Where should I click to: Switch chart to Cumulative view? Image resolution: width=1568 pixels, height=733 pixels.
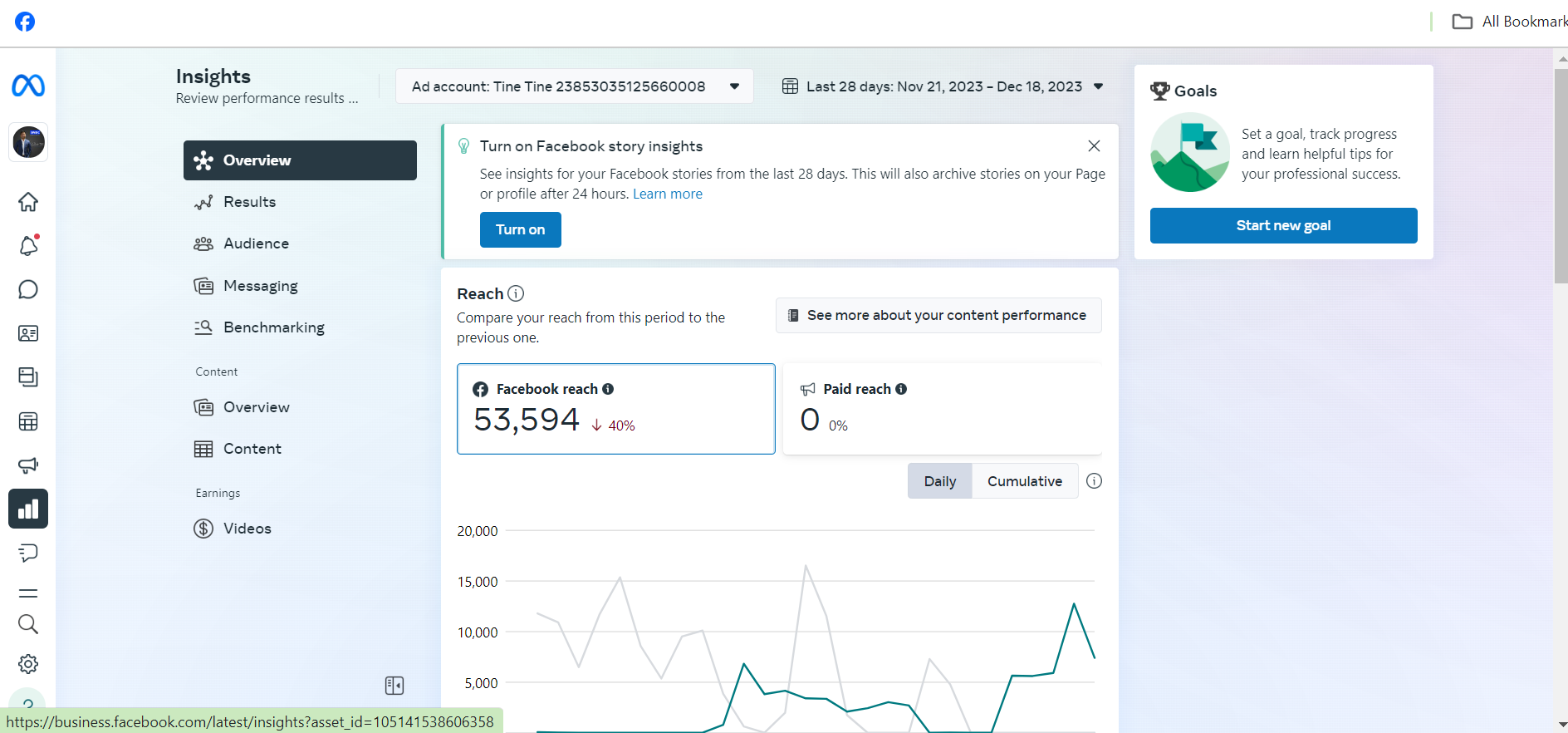click(1025, 481)
